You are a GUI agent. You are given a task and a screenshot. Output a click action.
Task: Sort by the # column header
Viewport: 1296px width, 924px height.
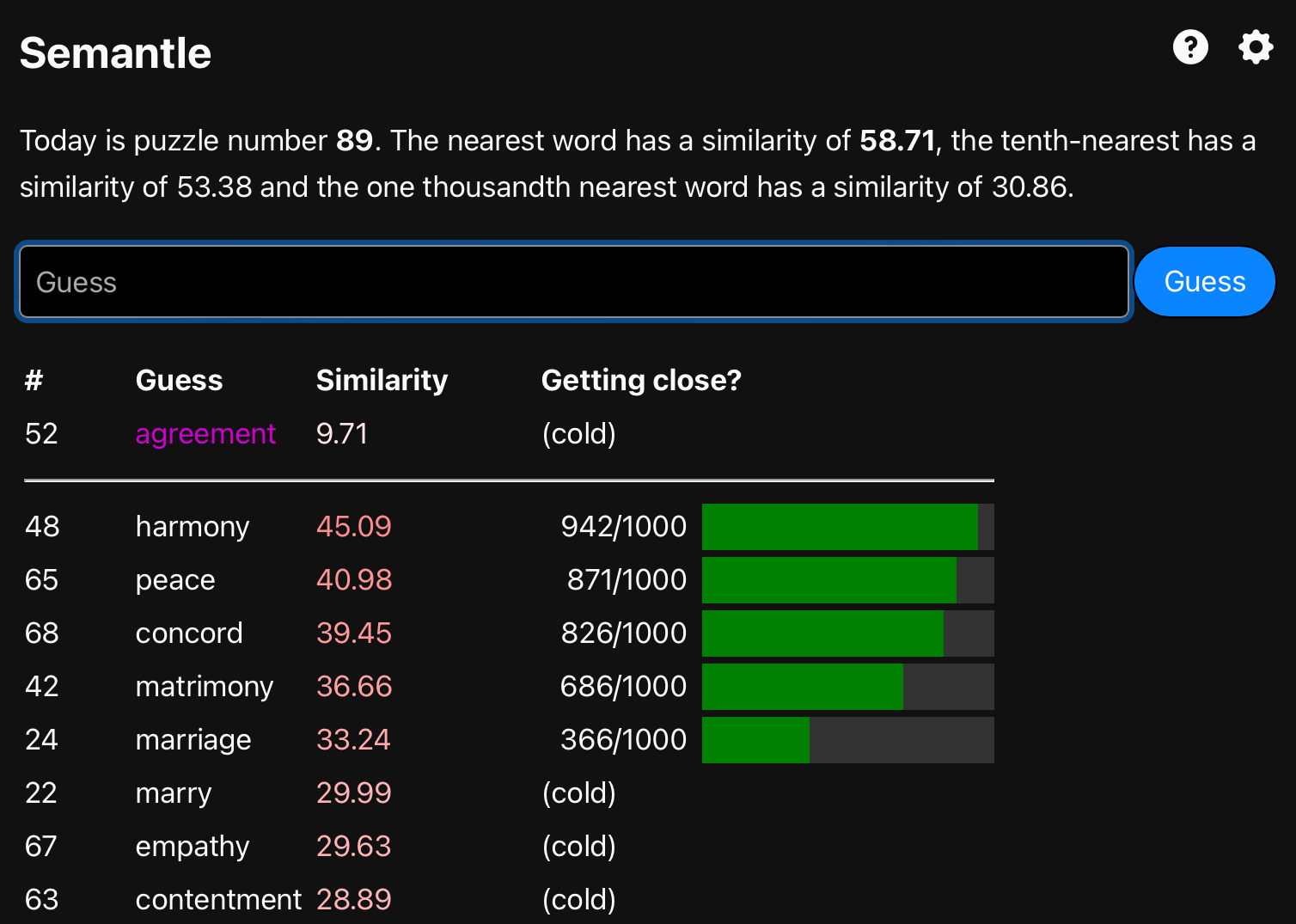click(x=34, y=380)
